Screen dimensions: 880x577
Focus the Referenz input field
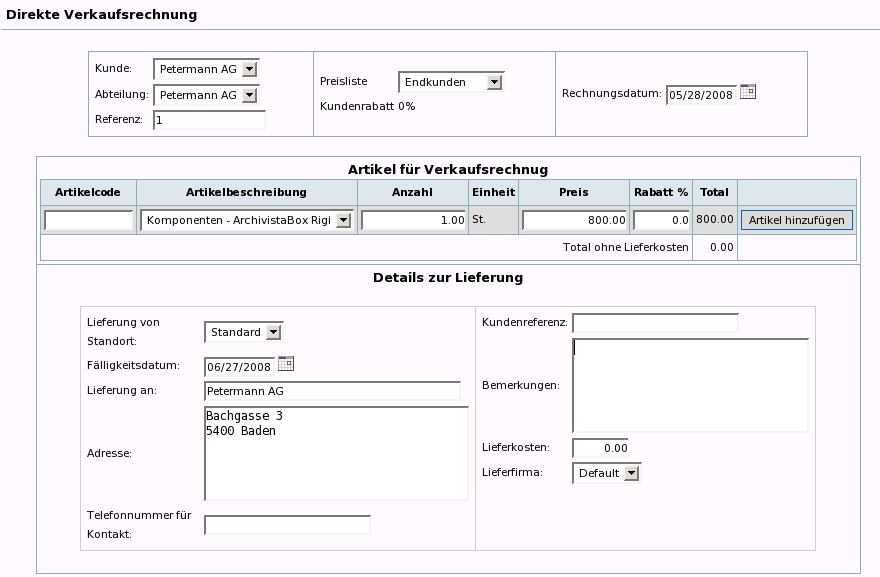coord(209,120)
